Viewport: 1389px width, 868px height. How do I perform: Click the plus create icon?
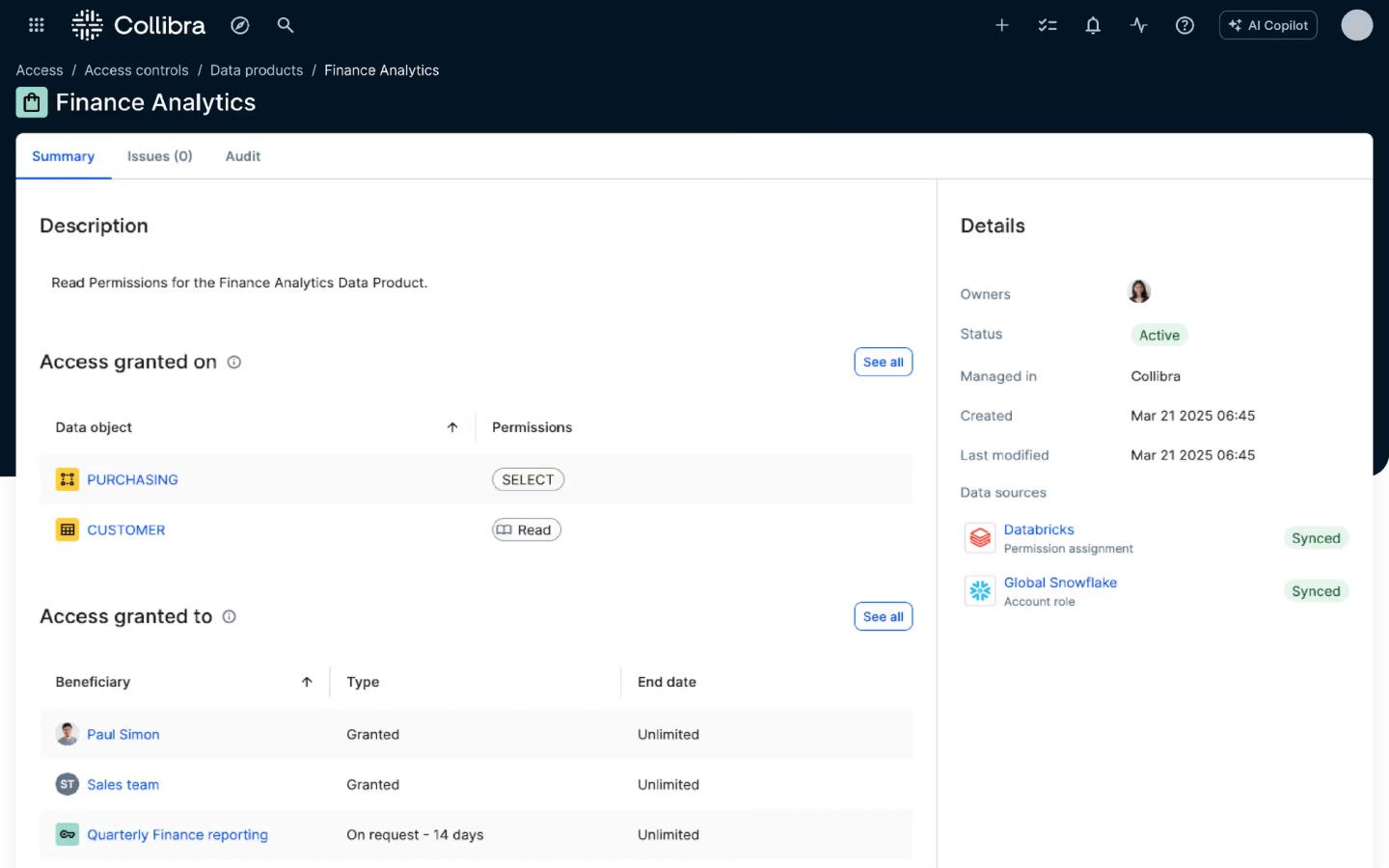tap(1002, 25)
